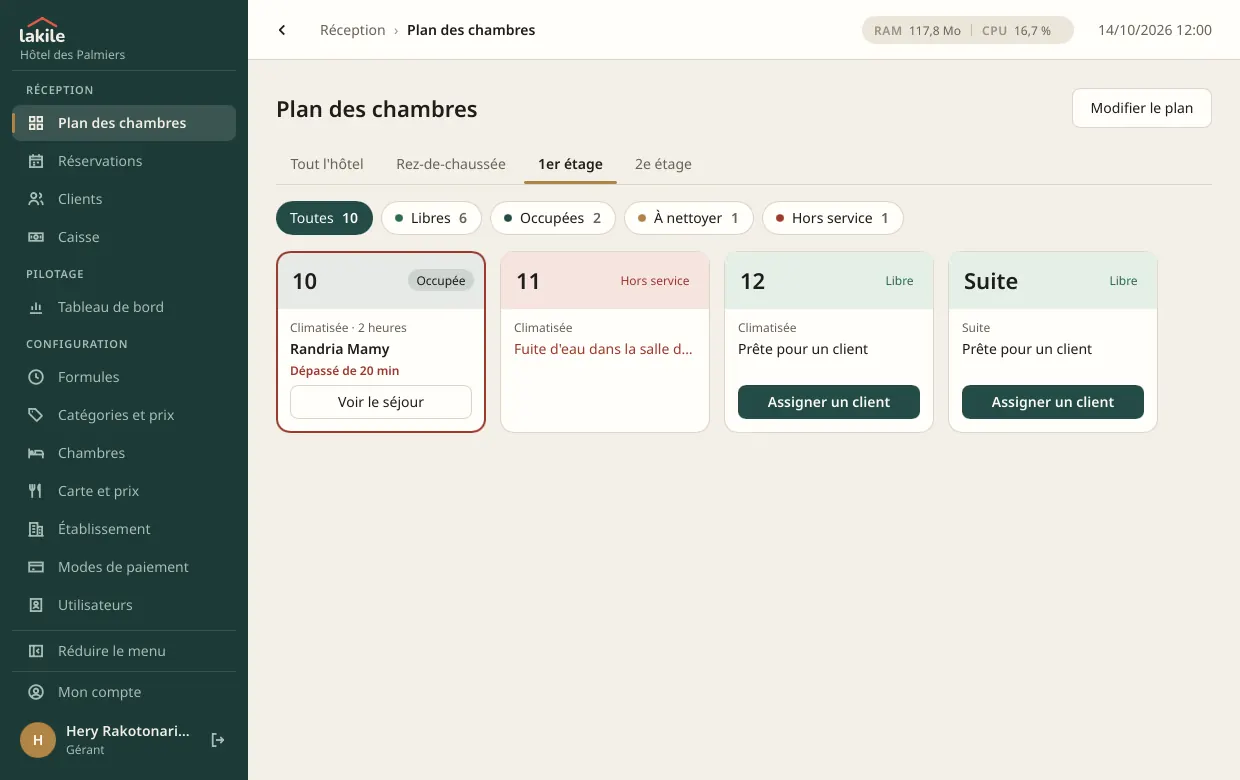Viewport: 1240px width, 780px height.
Task: Click the Dépassé de 20 min warning
Action: tap(345, 371)
